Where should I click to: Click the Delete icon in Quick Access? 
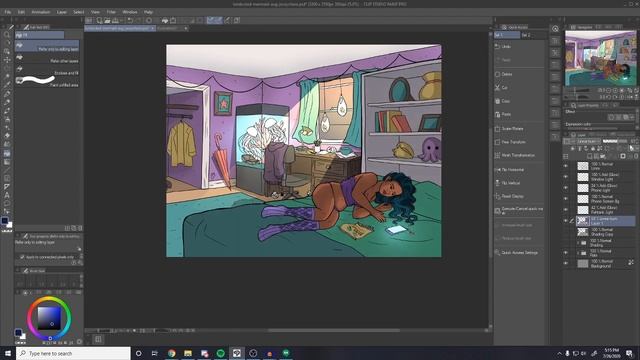pos(497,74)
